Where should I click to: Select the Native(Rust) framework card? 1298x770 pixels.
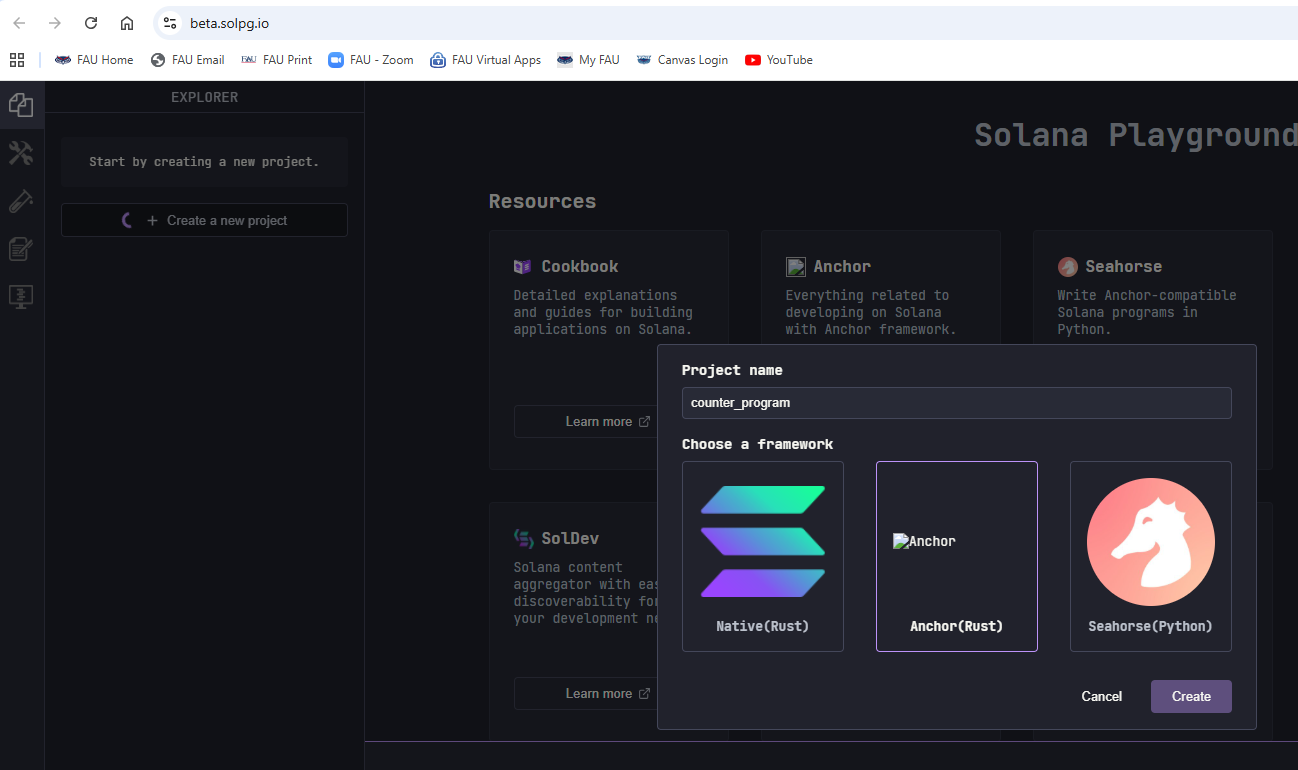point(762,556)
